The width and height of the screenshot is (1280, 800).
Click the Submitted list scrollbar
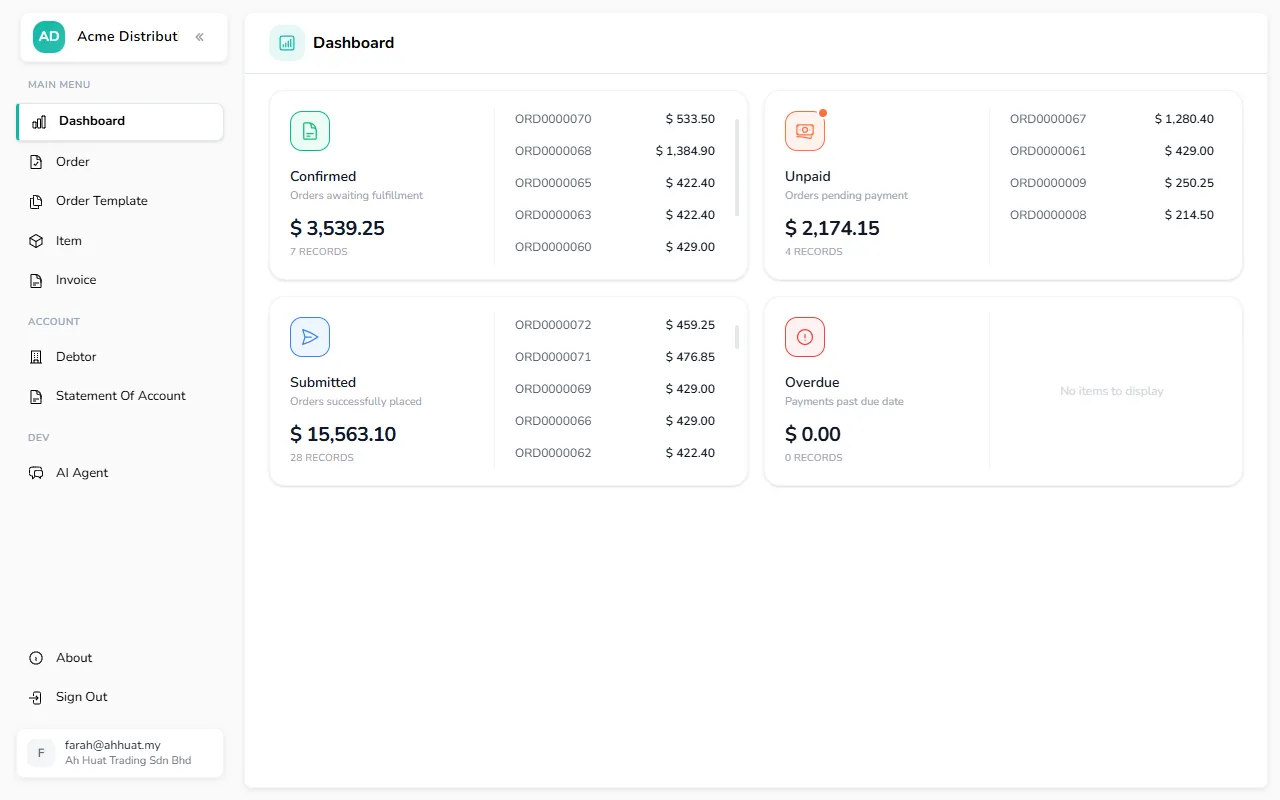click(x=737, y=337)
